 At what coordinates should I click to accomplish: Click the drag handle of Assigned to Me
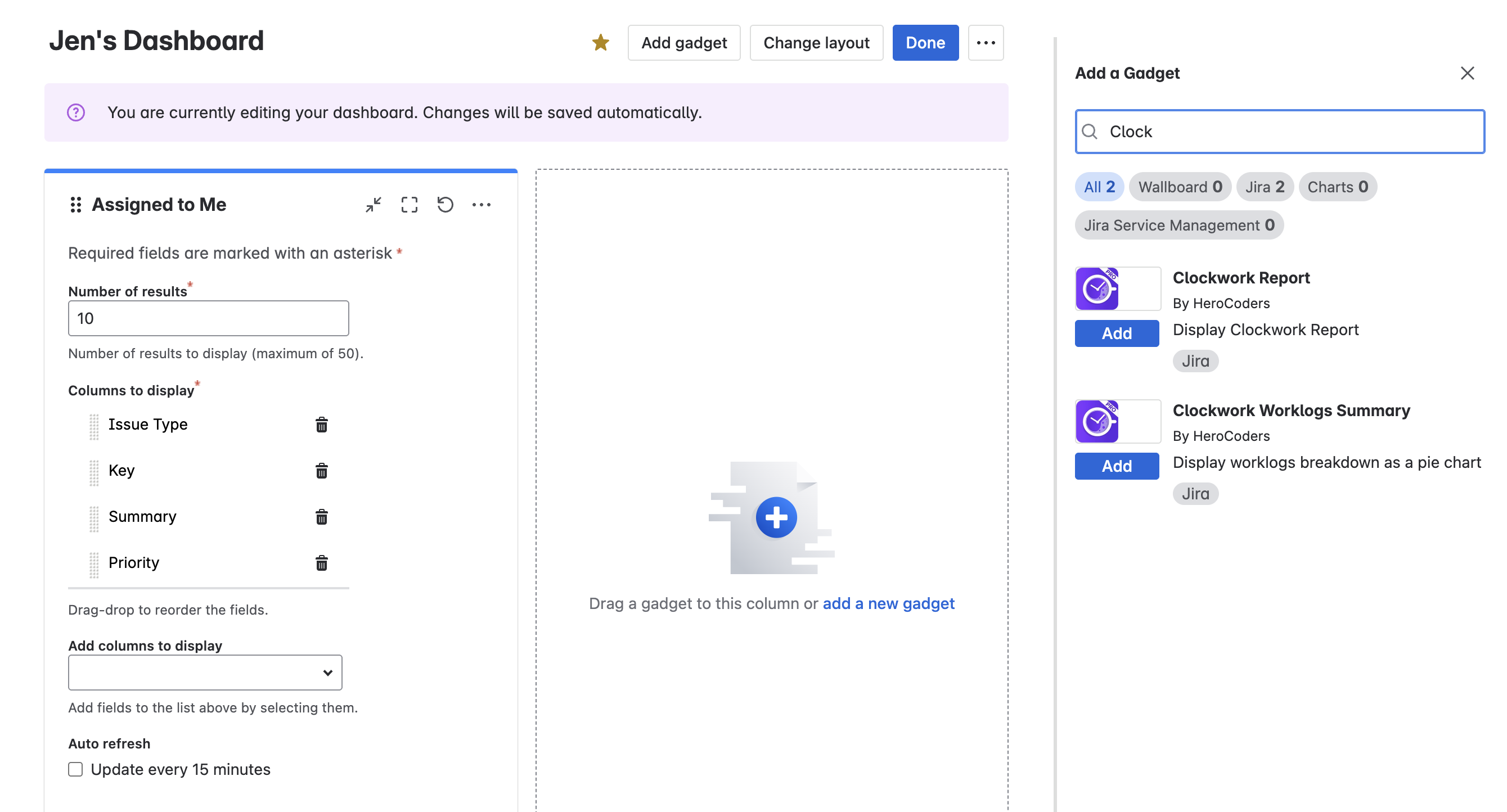click(x=75, y=205)
